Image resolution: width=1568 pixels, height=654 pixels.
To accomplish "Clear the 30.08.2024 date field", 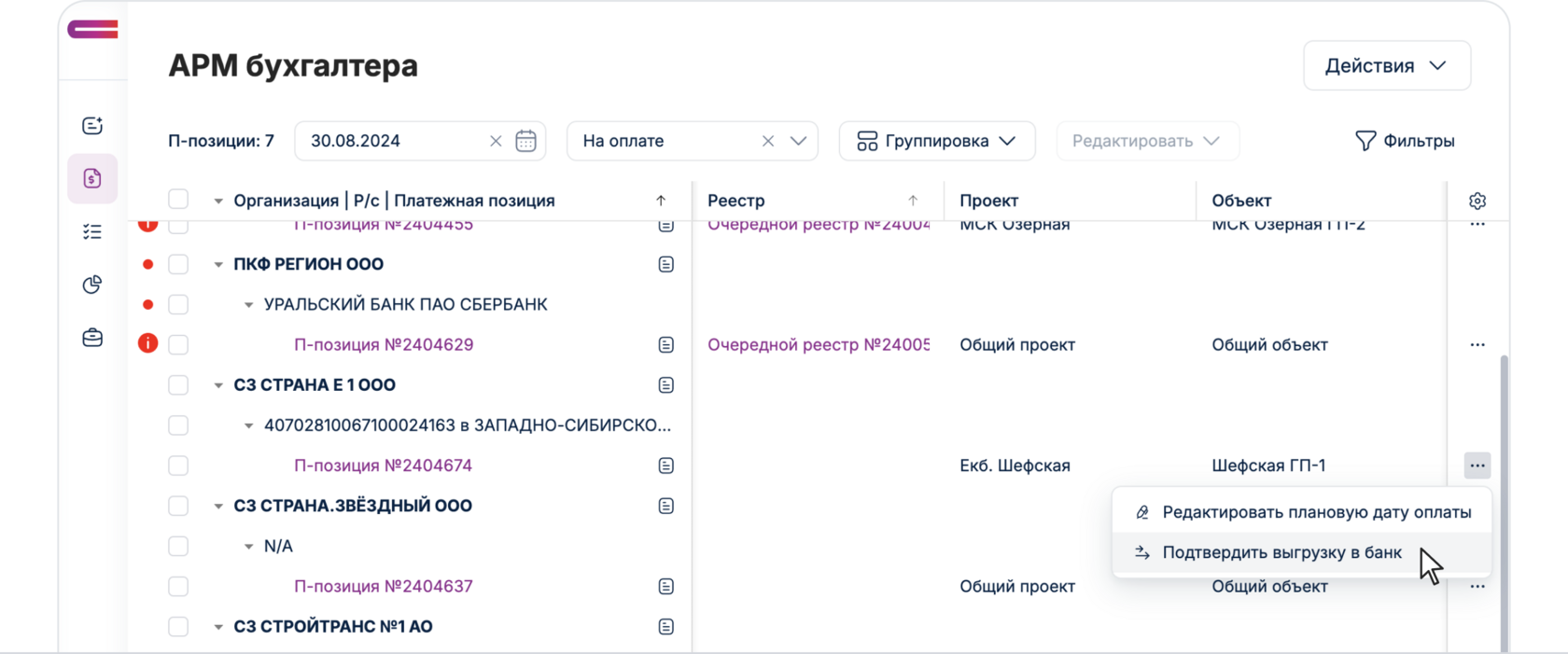I will [x=496, y=141].
